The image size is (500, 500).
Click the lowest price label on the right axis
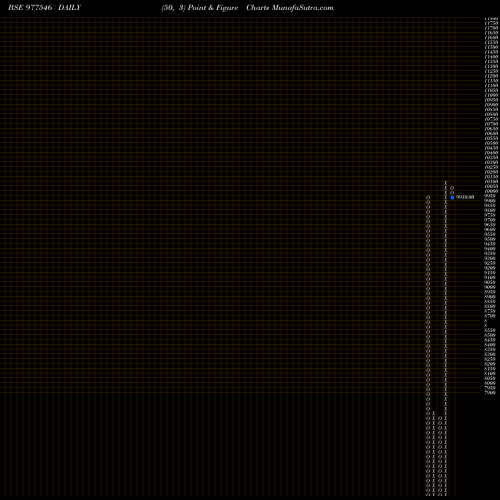click(x=490, y=393)
